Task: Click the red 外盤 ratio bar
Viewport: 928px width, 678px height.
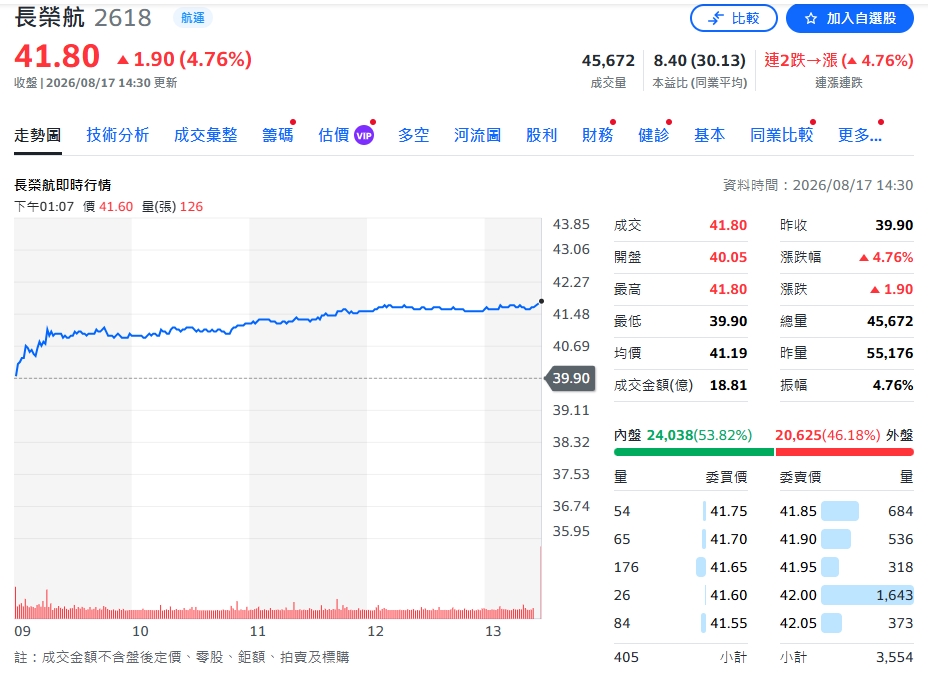Action: pyautogui.click(x=845, y=452)
